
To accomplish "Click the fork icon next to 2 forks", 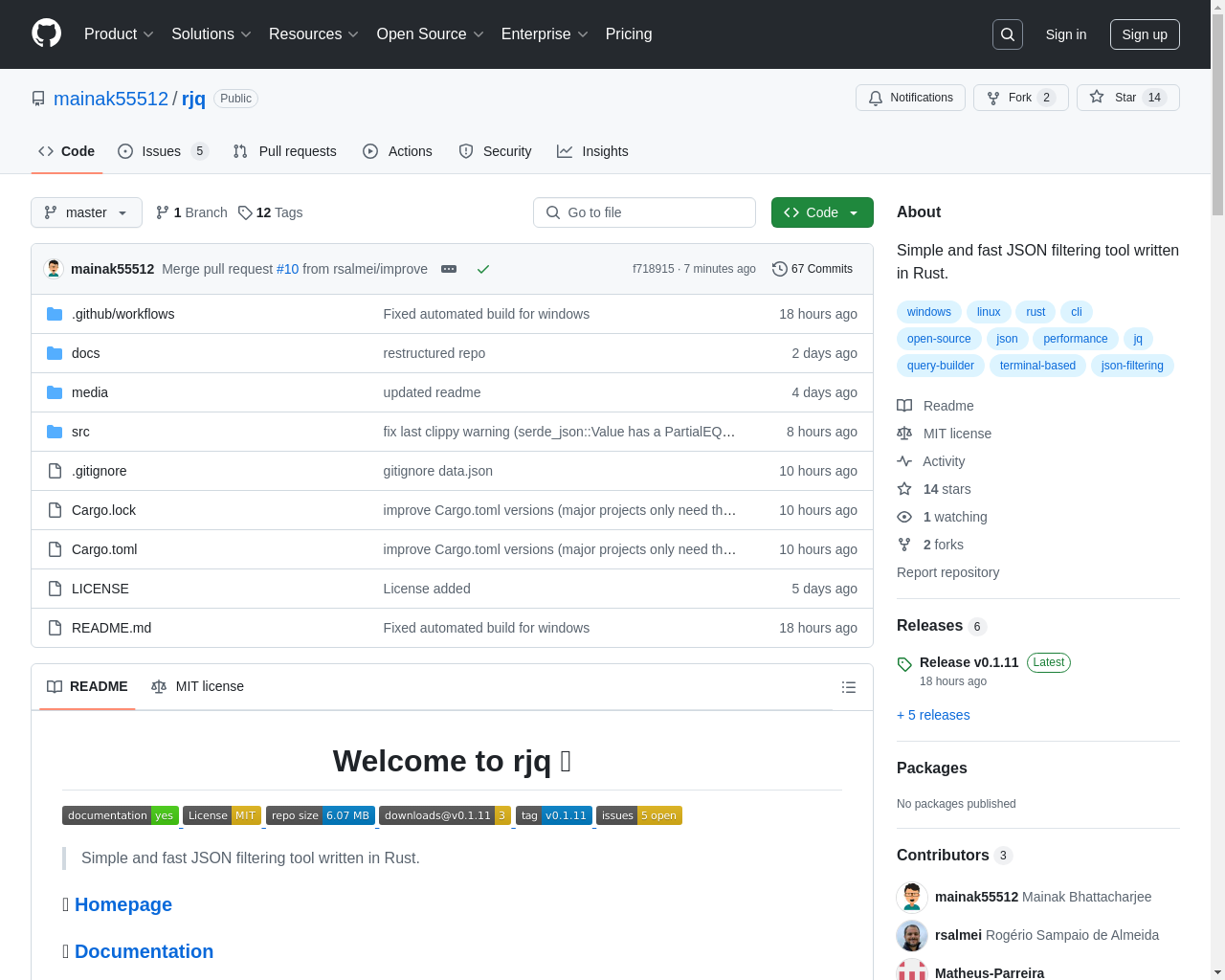I will 904,545.
